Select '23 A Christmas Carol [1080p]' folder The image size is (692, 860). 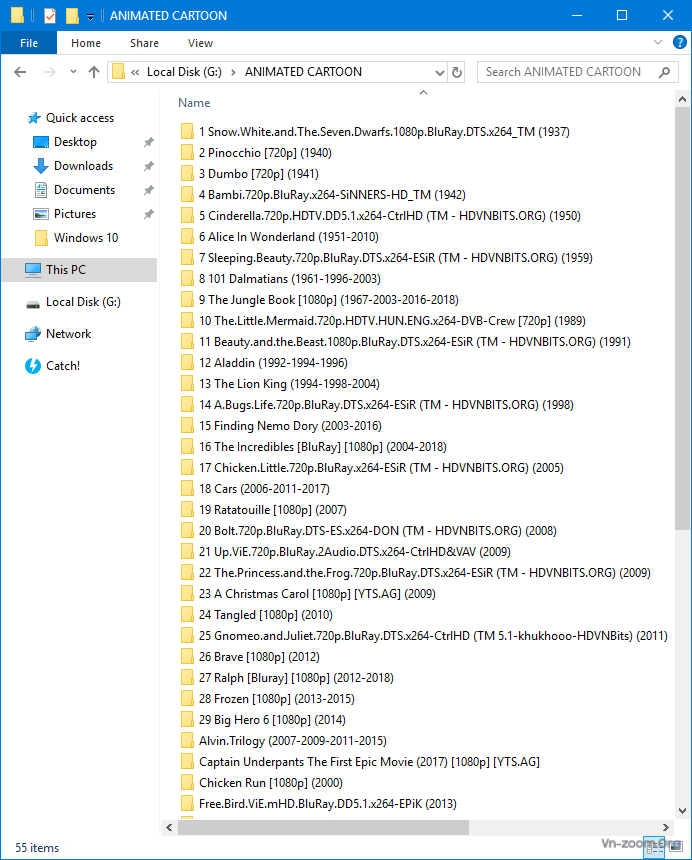[x=317, y=594]
